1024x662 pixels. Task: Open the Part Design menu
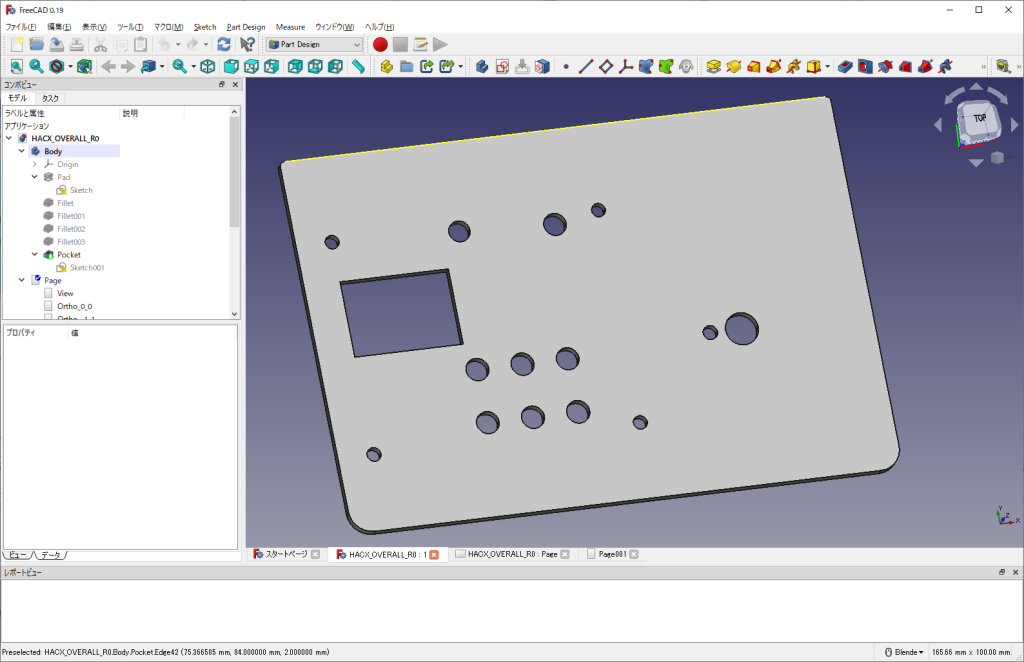pos(246,27)
